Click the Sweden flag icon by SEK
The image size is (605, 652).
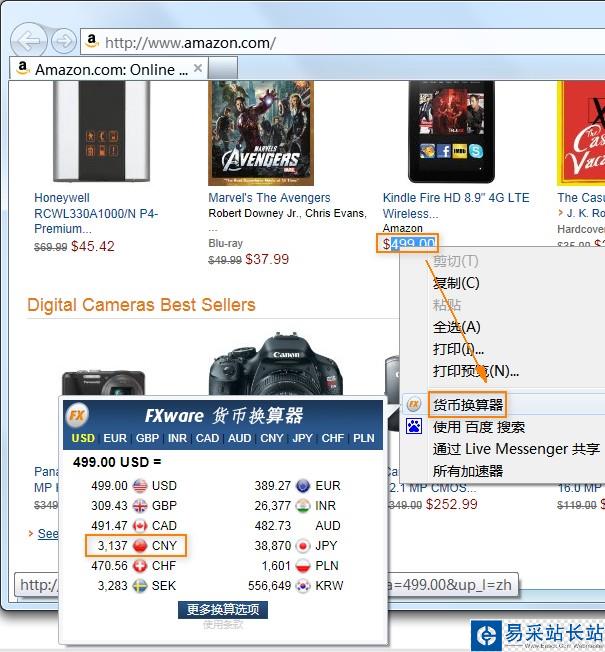click(140, 585)
